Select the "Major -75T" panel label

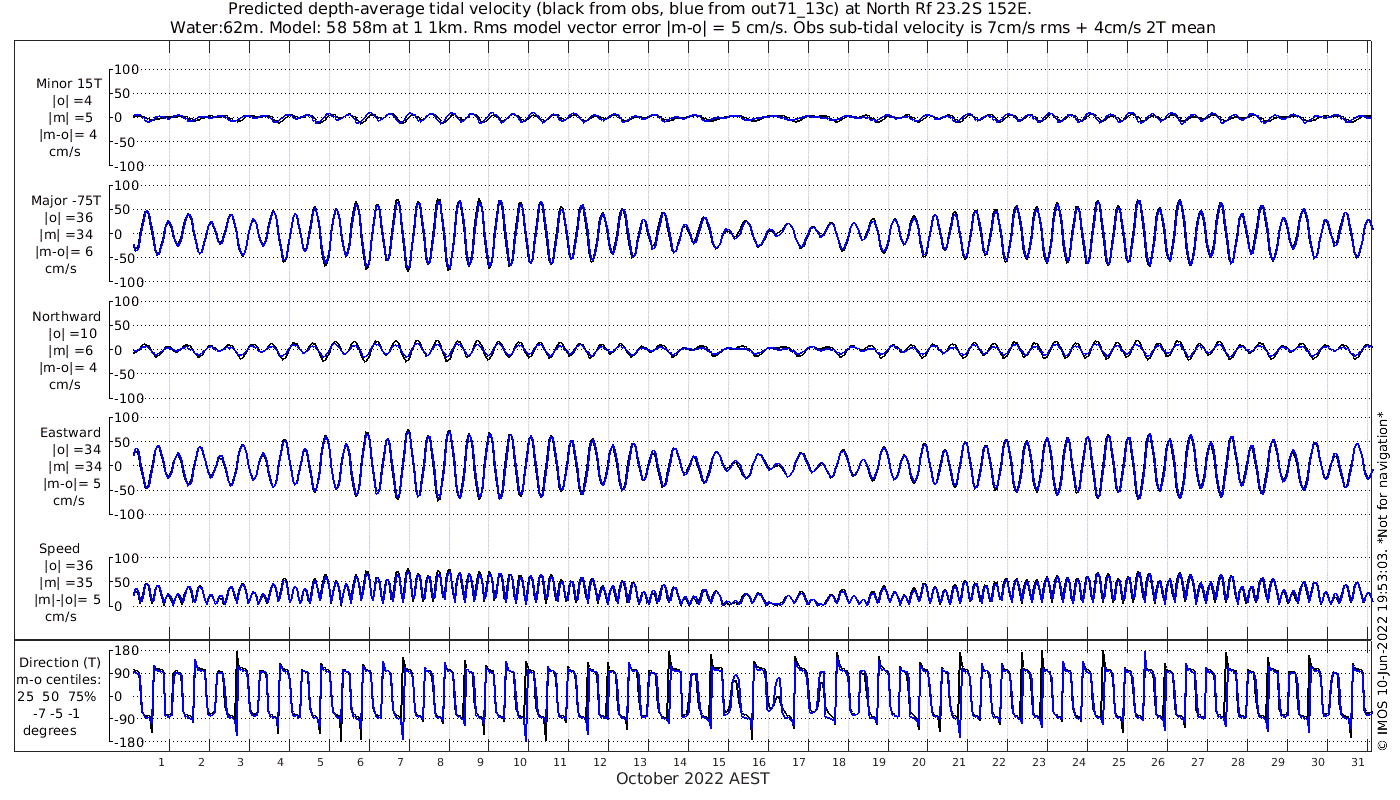pos(67,200)
